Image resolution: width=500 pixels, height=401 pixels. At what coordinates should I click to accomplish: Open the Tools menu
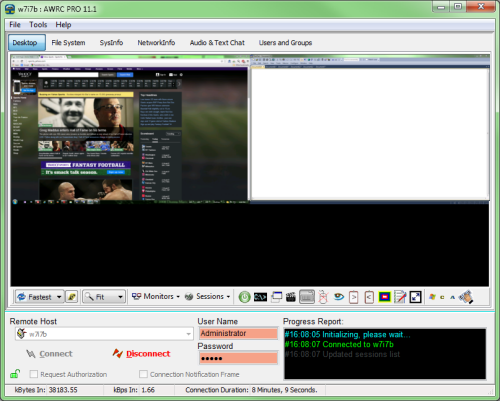click(x=38, y=25)
